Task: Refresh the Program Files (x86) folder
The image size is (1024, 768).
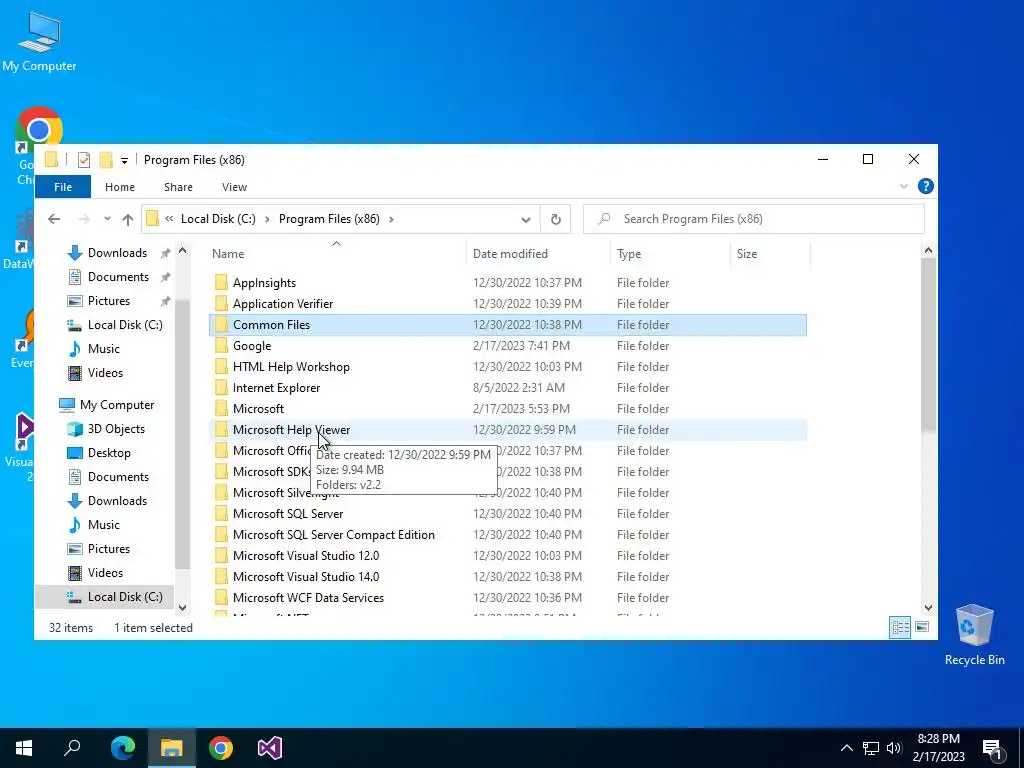Action: (x=556, y=219)
